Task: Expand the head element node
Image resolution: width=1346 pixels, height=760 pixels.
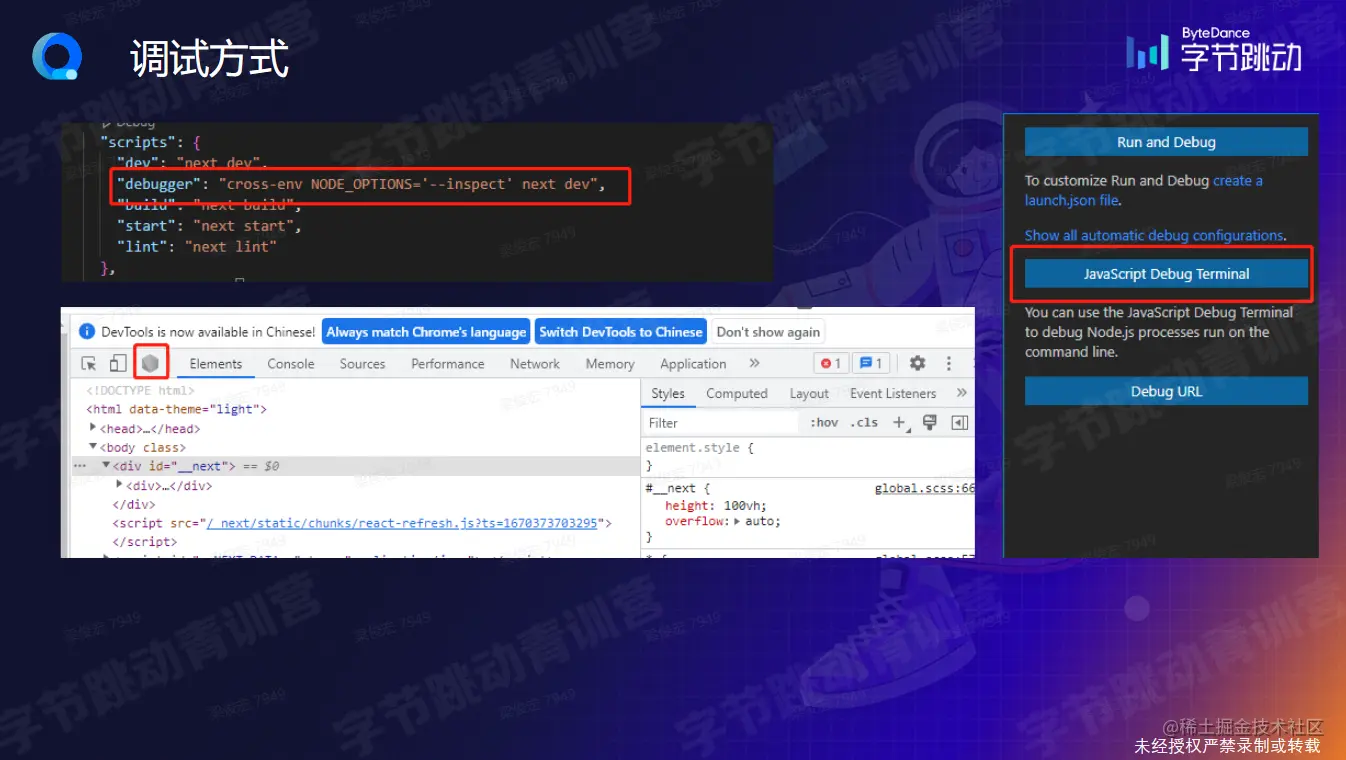Action: click(93, 428)
